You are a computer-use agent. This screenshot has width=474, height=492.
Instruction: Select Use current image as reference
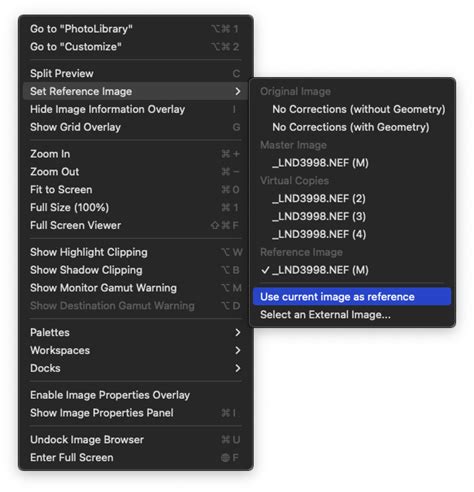coord(352,297)
